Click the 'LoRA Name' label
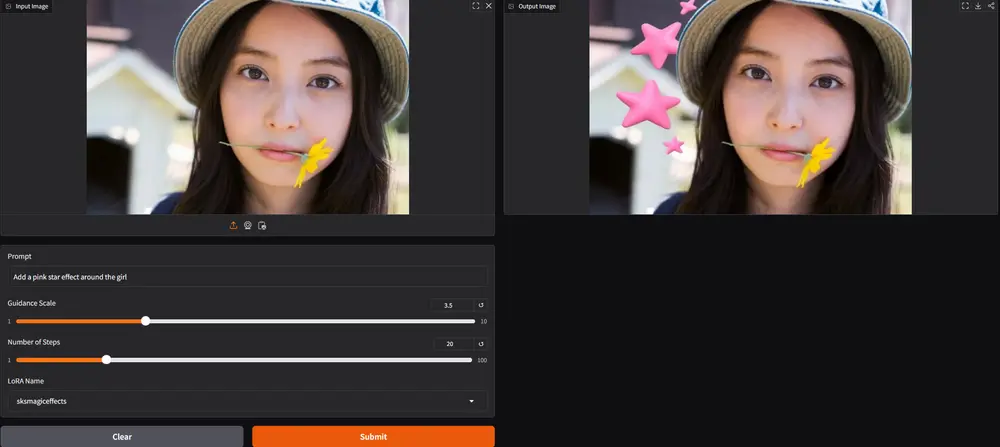1000x447 pixels. [26, 381]
